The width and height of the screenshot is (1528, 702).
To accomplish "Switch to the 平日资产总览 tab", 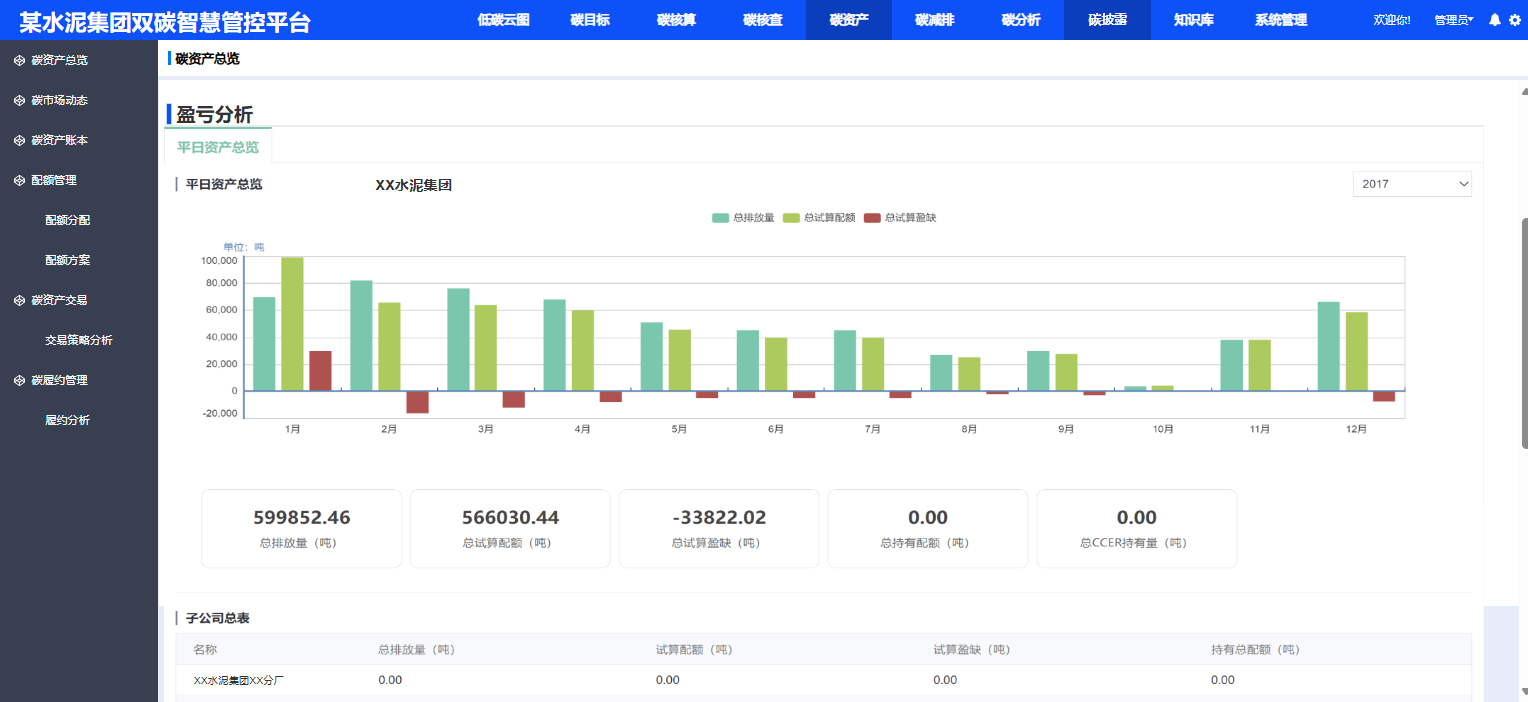I will (218, 146).
